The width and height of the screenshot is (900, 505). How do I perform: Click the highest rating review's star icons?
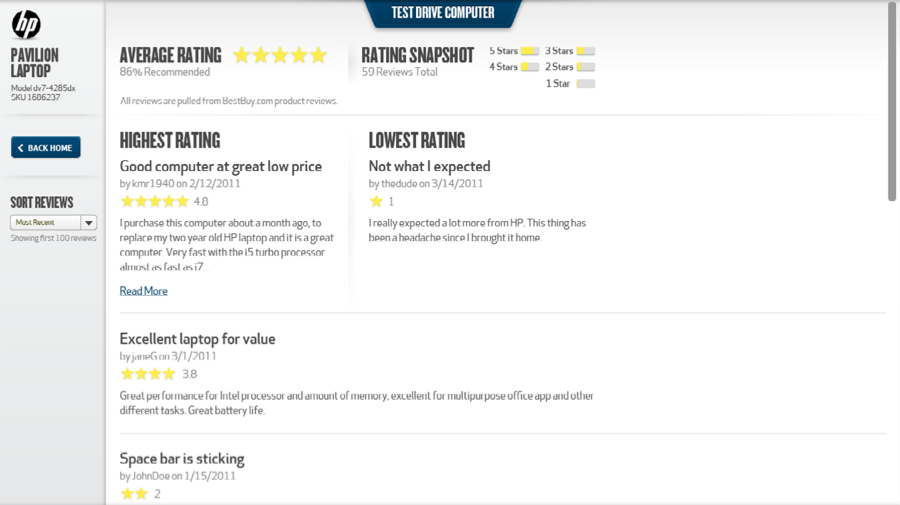pyautogui.click(x=155, y=202)
